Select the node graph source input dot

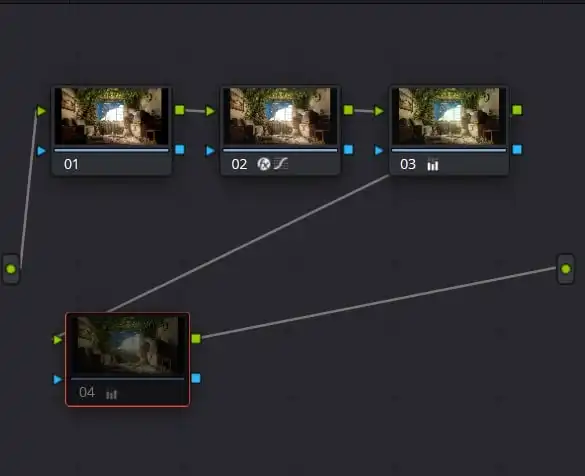point(11,269)
